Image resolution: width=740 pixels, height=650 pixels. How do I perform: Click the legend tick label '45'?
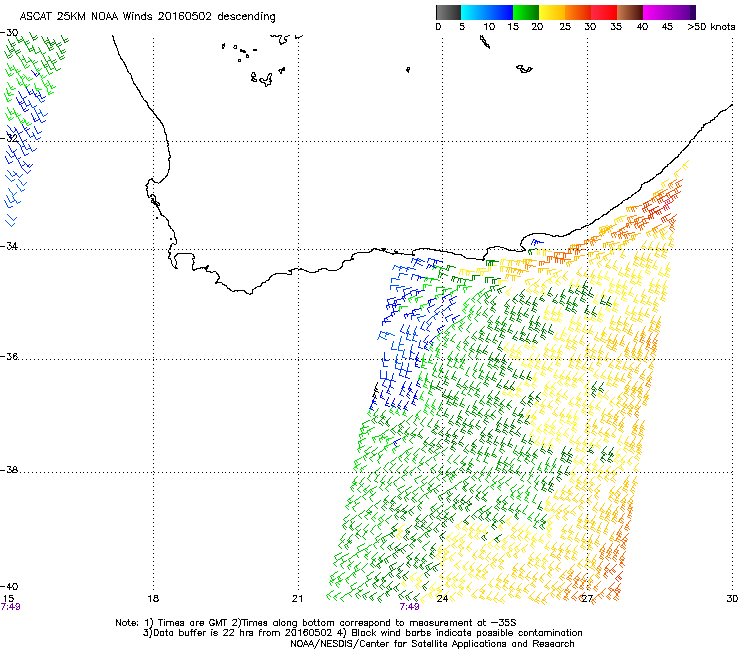click(x=667, y=27)
